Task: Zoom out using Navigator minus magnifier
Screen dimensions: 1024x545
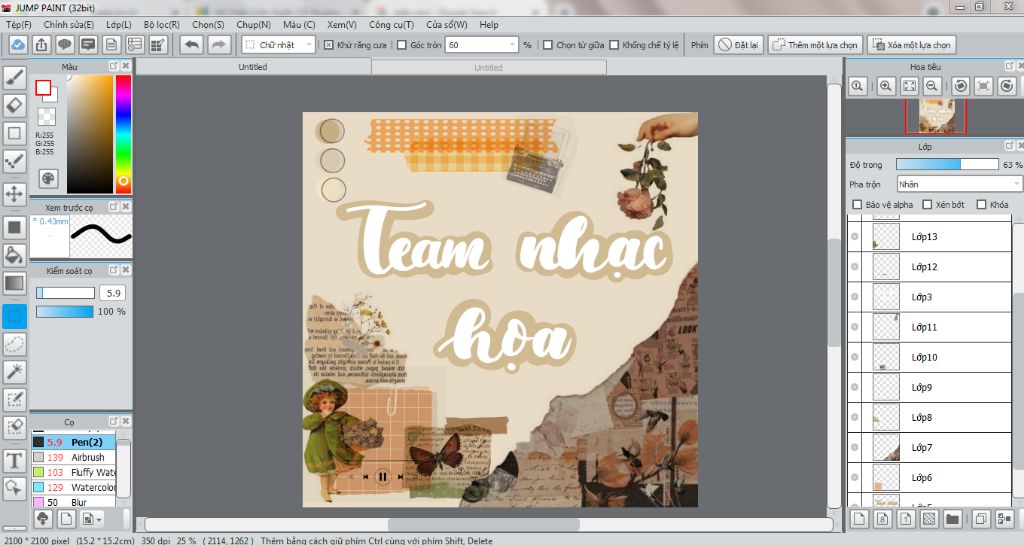Action: (933, 86)
